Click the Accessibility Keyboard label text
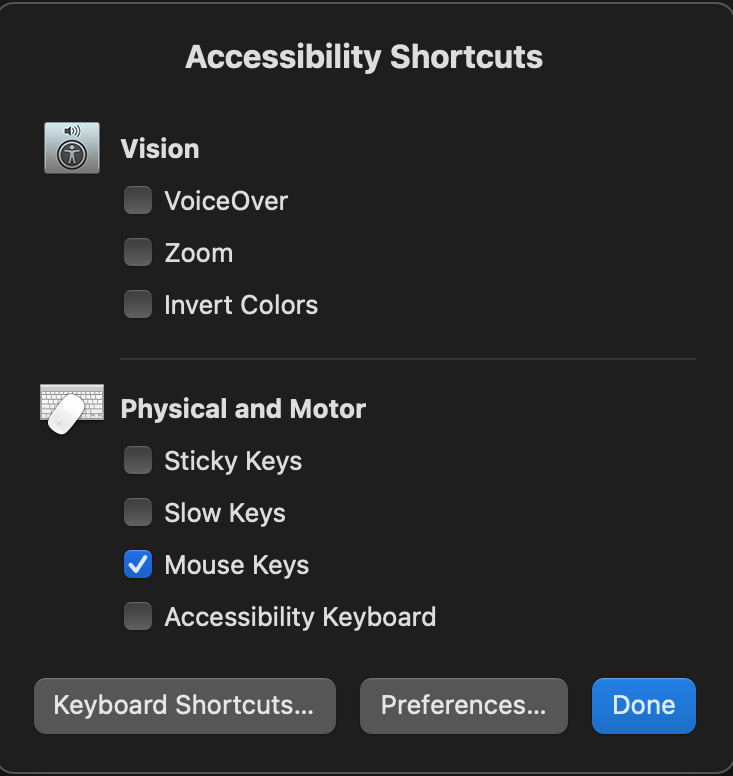 tap(300, 617)
